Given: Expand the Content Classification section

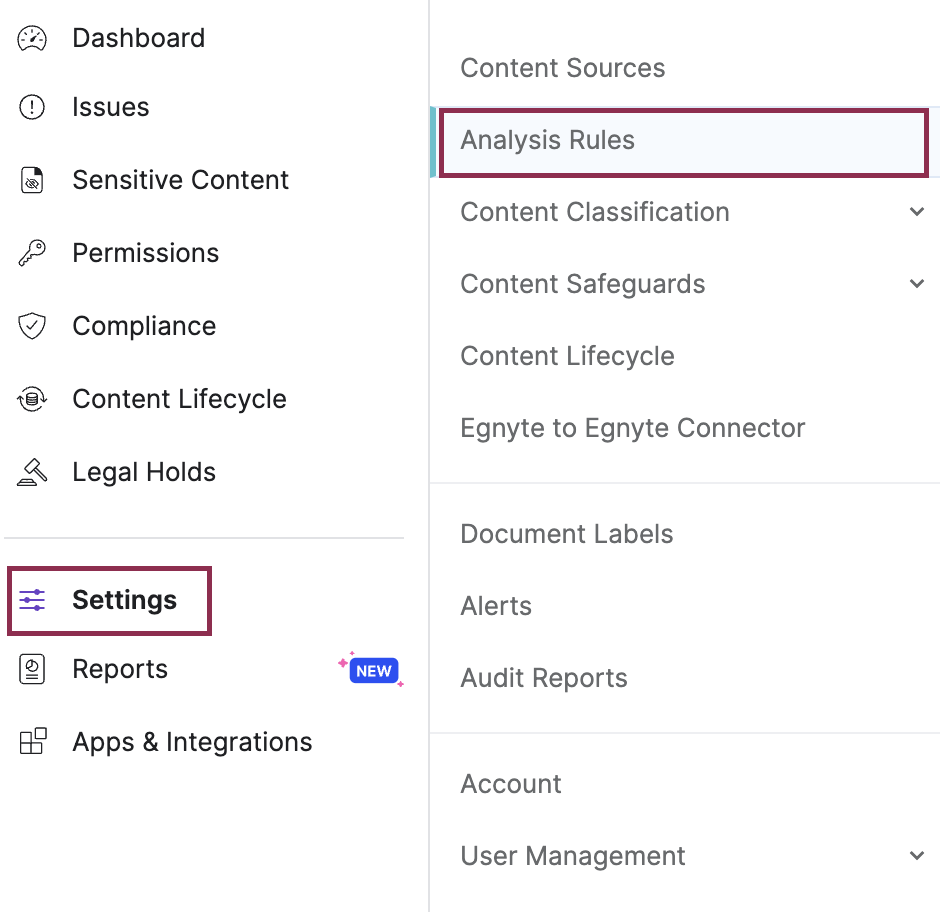Looking at the screenshot, I should click(917, 212).
